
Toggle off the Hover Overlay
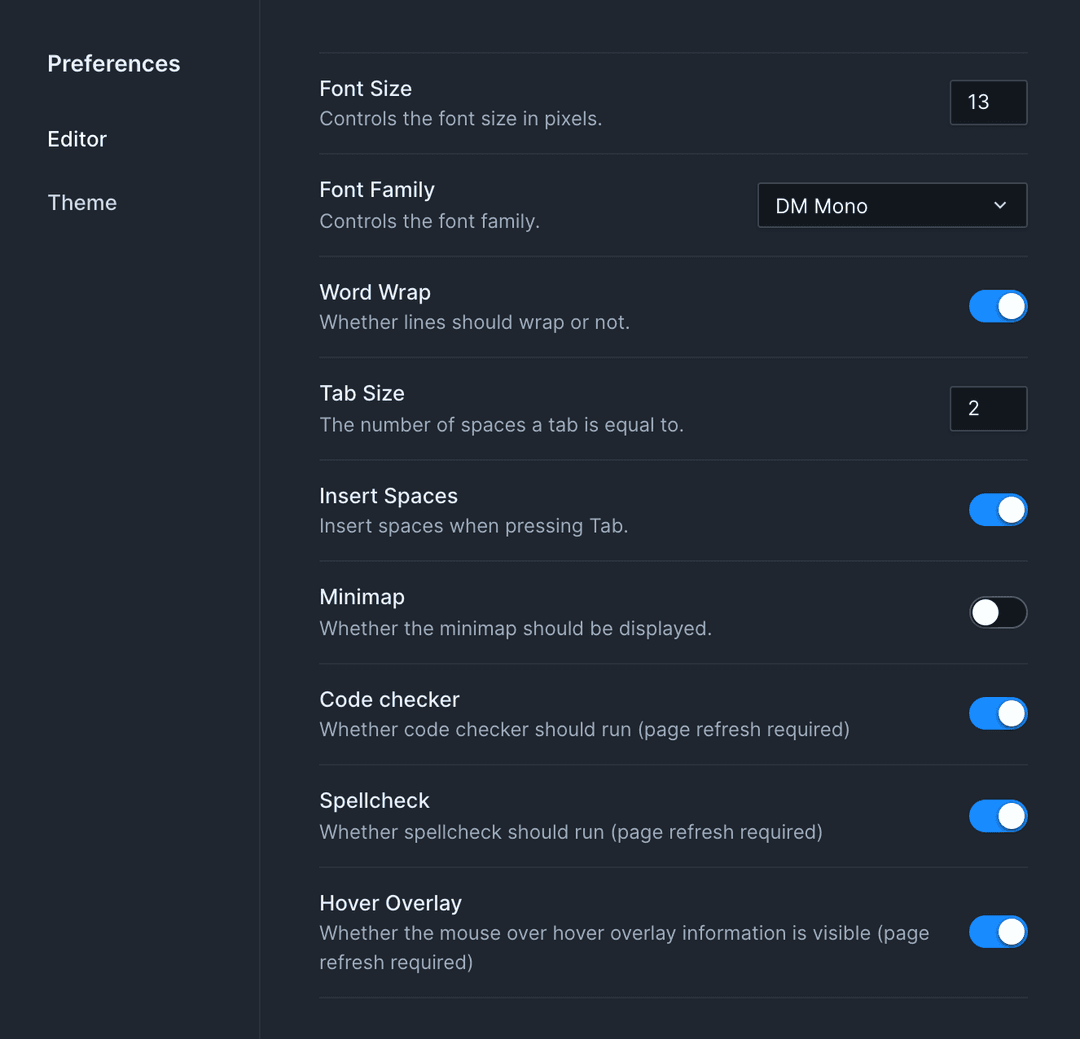tap(998, 931)
